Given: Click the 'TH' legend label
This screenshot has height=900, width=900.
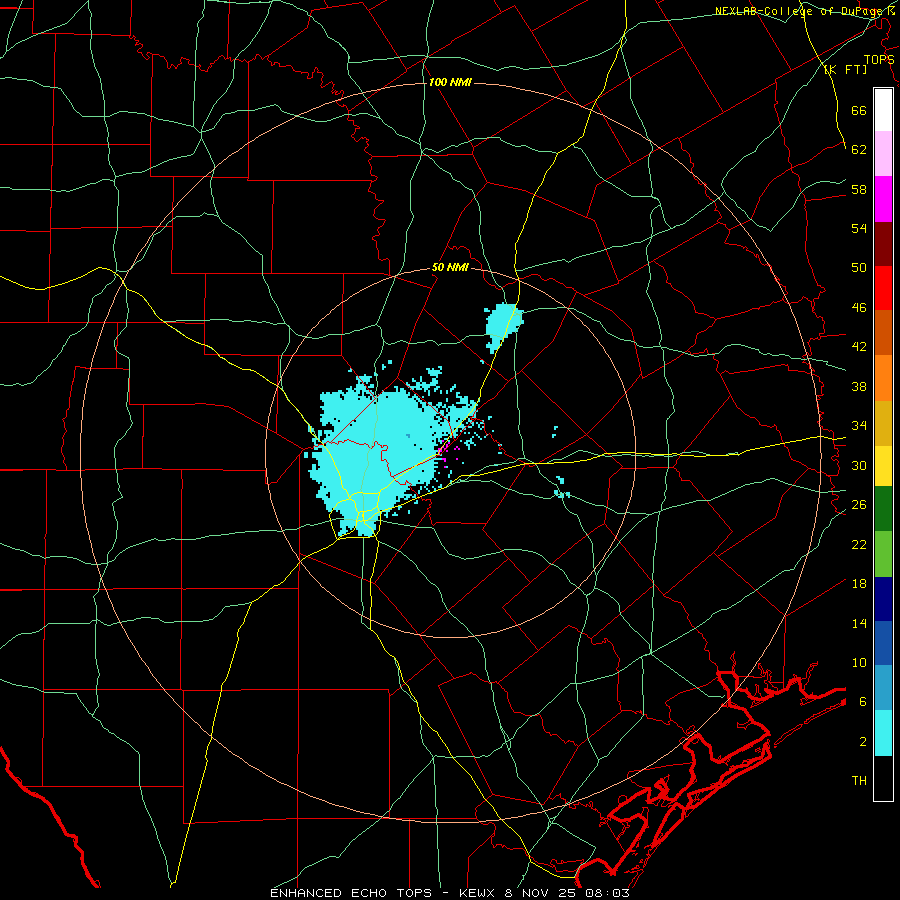Looking at the screenshot, I should tap(859, 781).
